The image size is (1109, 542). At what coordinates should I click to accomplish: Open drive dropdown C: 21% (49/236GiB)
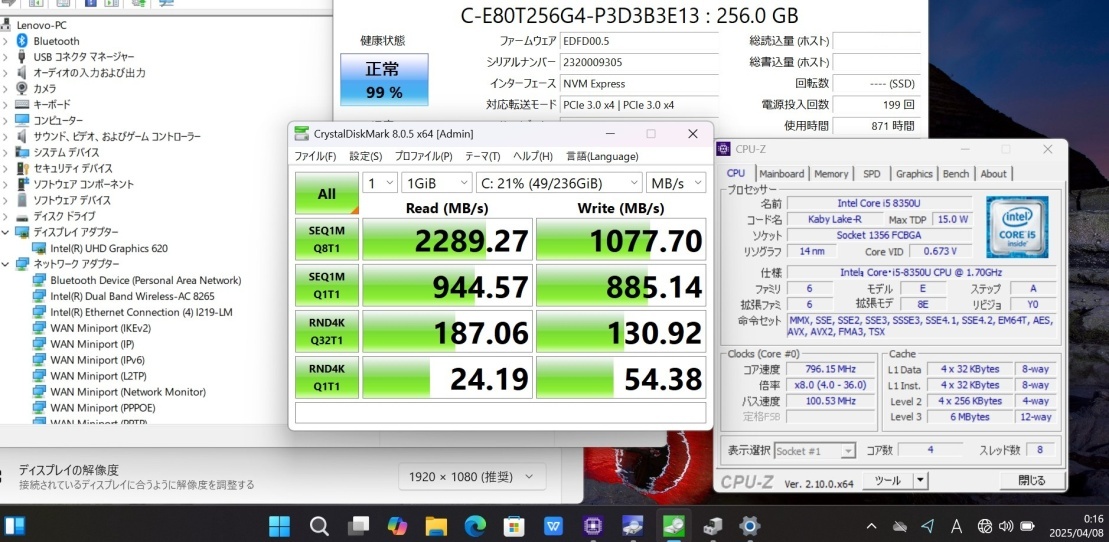(559, 183)
